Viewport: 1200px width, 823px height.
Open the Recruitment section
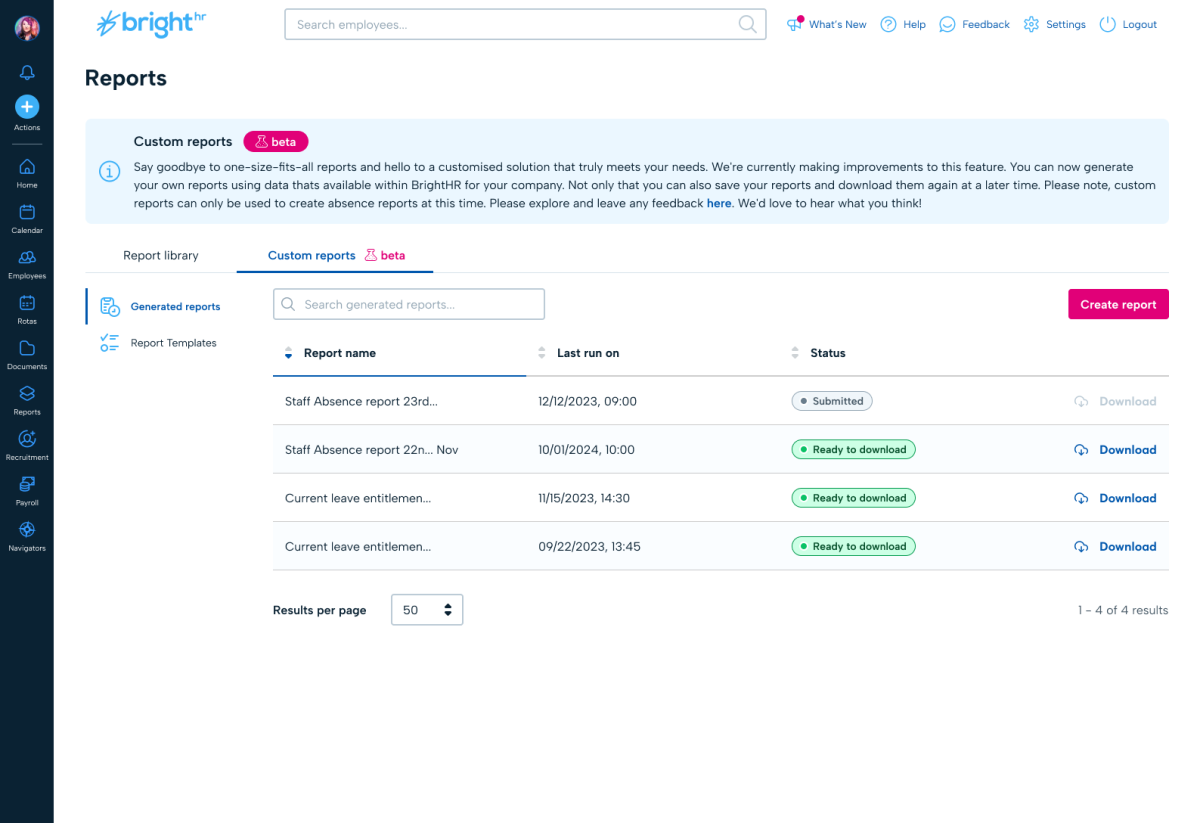[27, 442]
